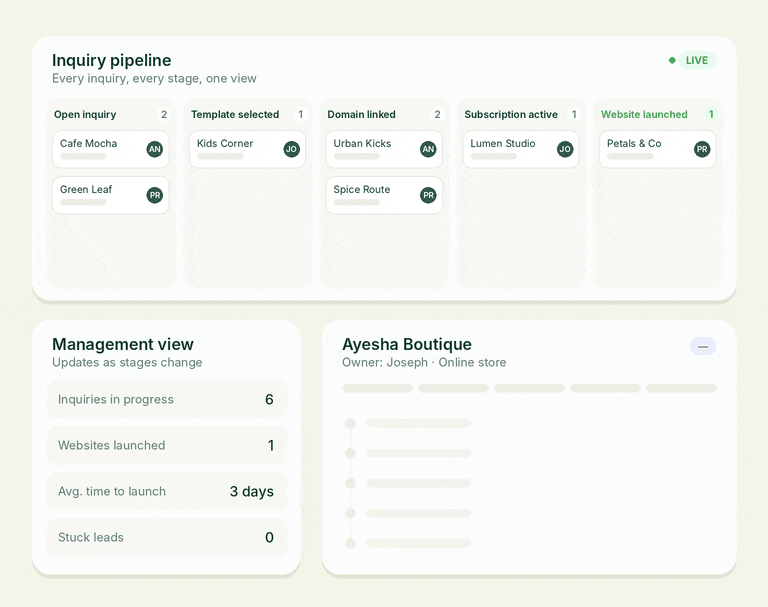
Task: Click the Ayesha Boutique title
Action: 407,344
